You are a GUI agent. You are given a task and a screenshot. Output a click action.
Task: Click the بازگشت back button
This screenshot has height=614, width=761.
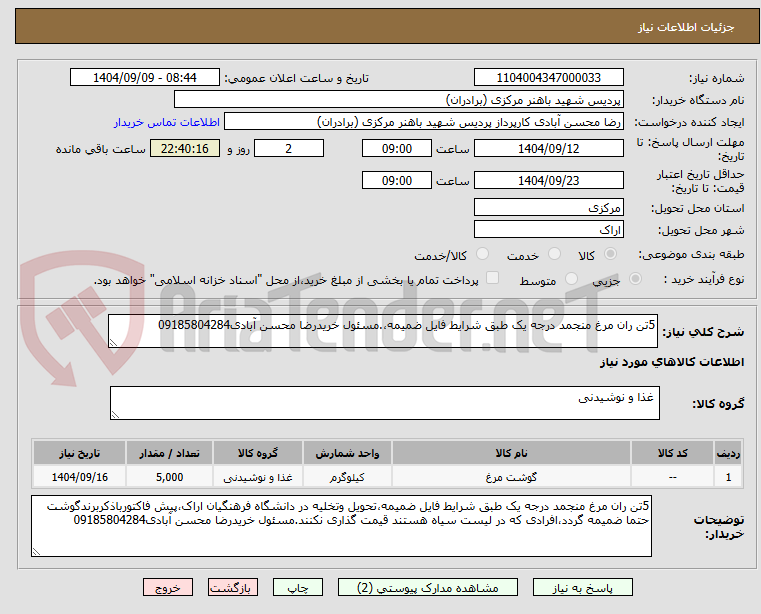click(x=232, y=587)
